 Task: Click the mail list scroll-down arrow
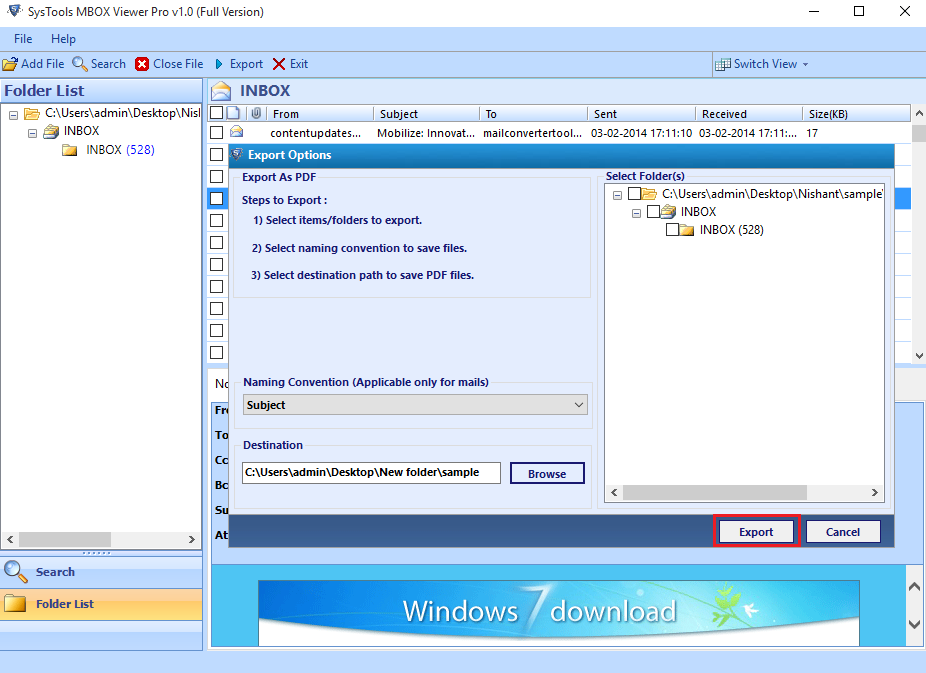coord(919,355)
